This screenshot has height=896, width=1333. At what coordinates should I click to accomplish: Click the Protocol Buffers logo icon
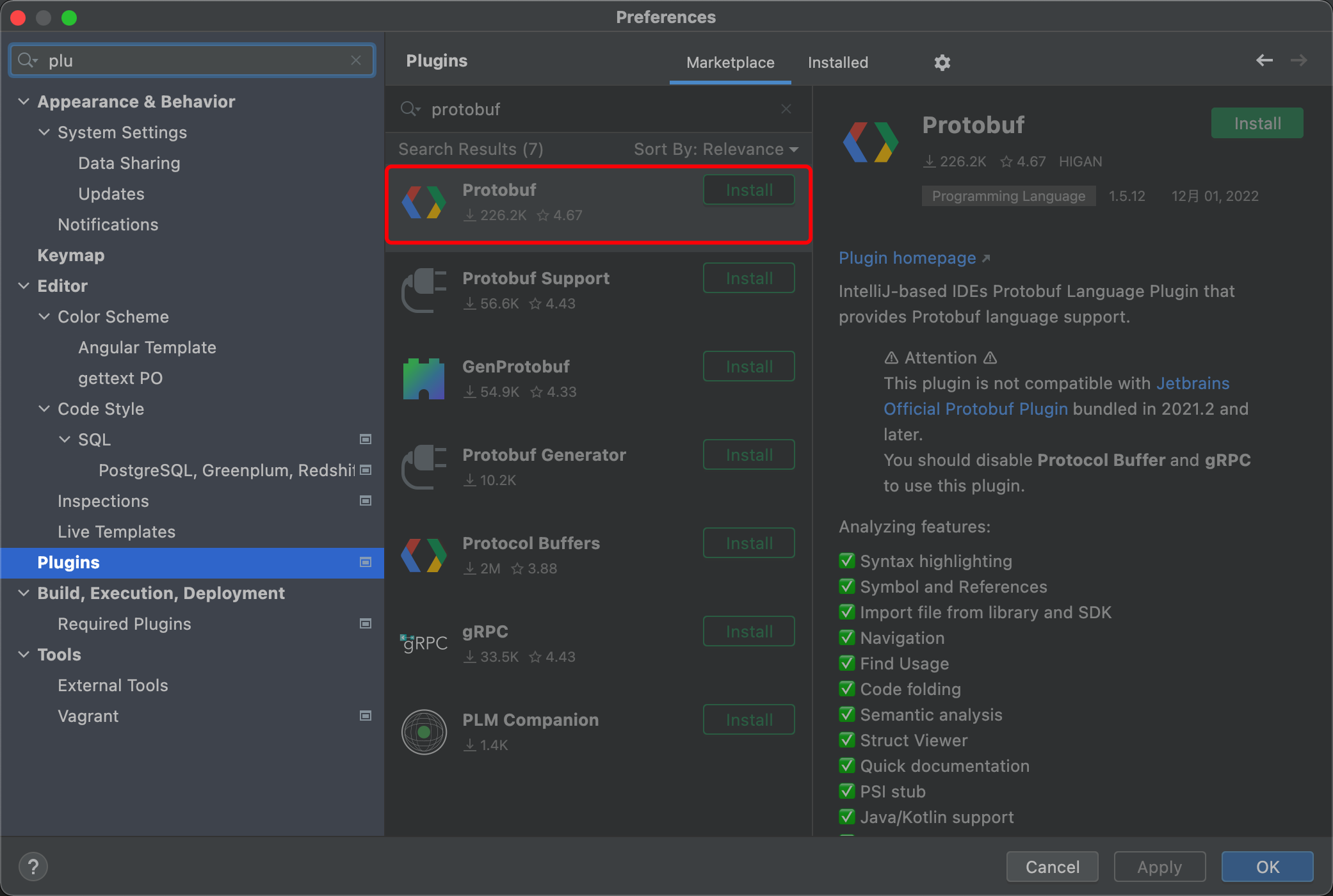click(x=423, y=556)
